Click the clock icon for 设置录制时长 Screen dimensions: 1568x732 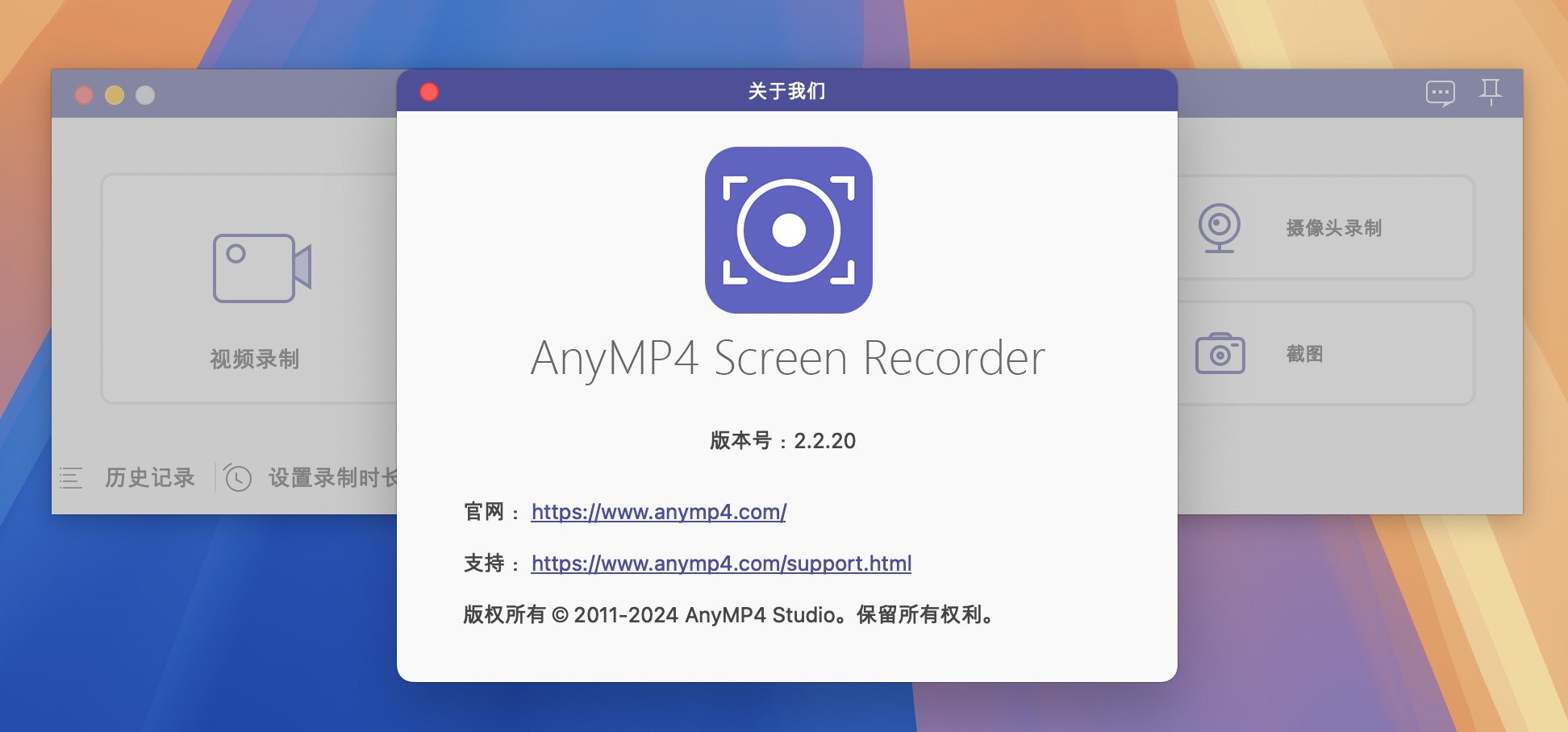[x=237, y=478]
